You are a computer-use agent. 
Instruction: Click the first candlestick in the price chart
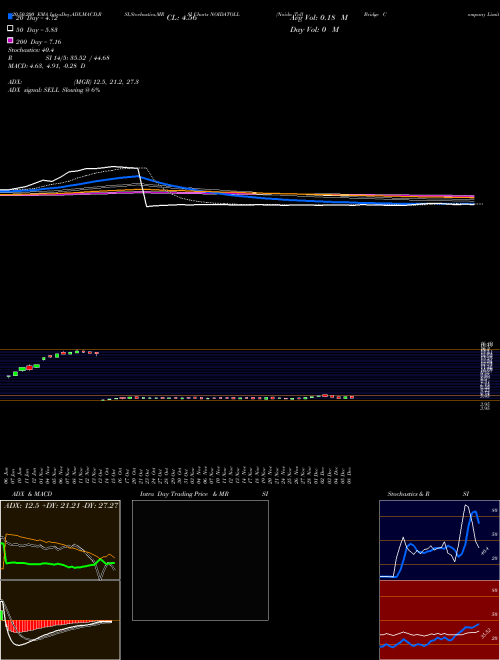[9, 376]
